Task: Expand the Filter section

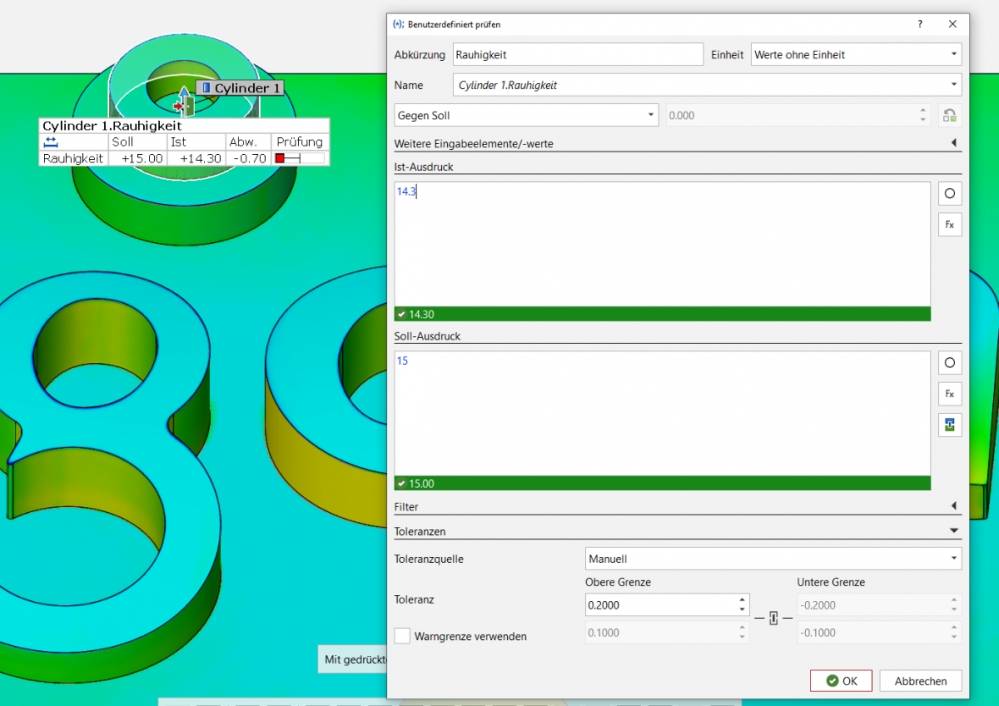Action: click(954, 507)
